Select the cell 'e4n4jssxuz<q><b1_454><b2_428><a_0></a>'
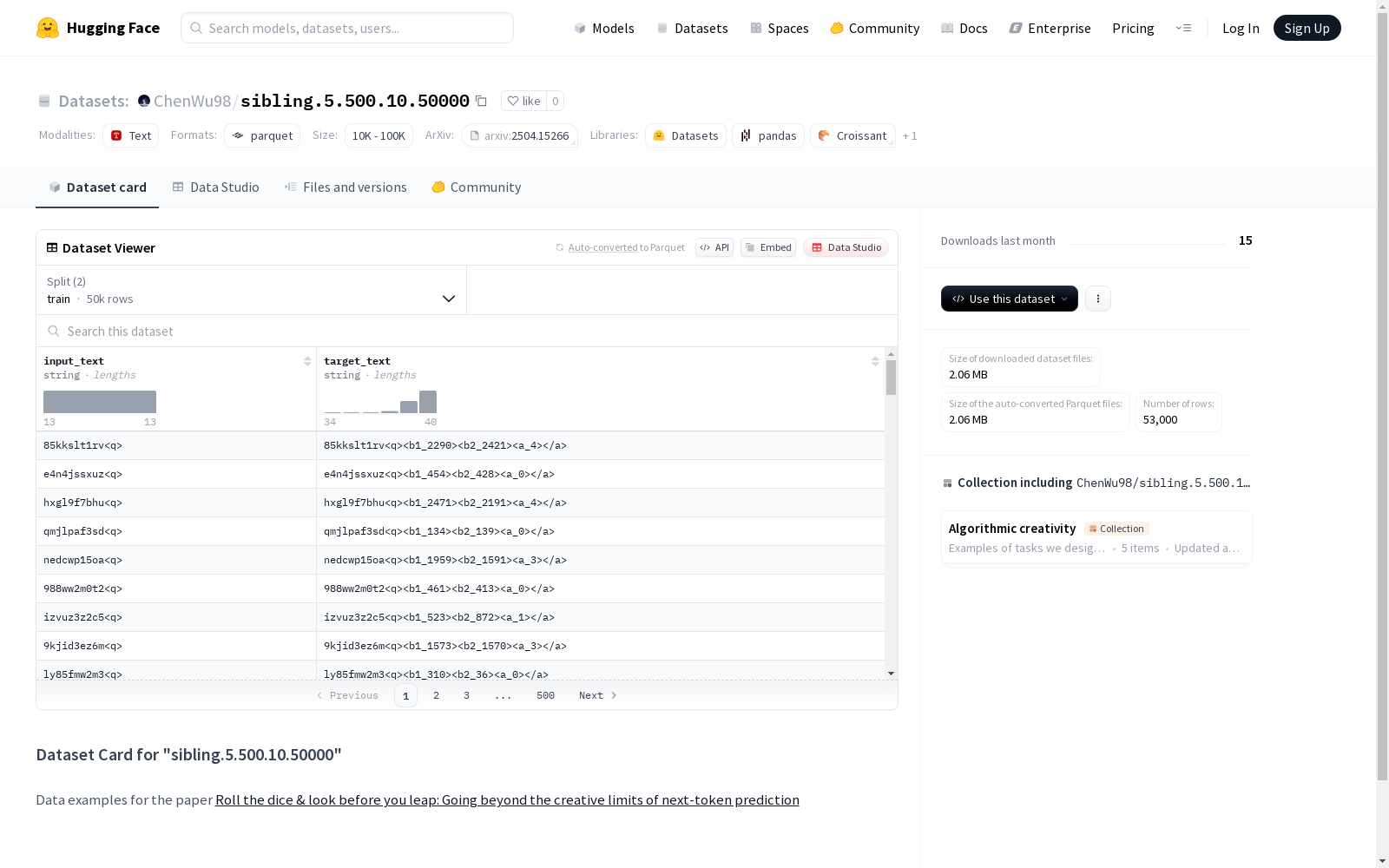Viewport: 1389px width, 868px height. (601, 474)
